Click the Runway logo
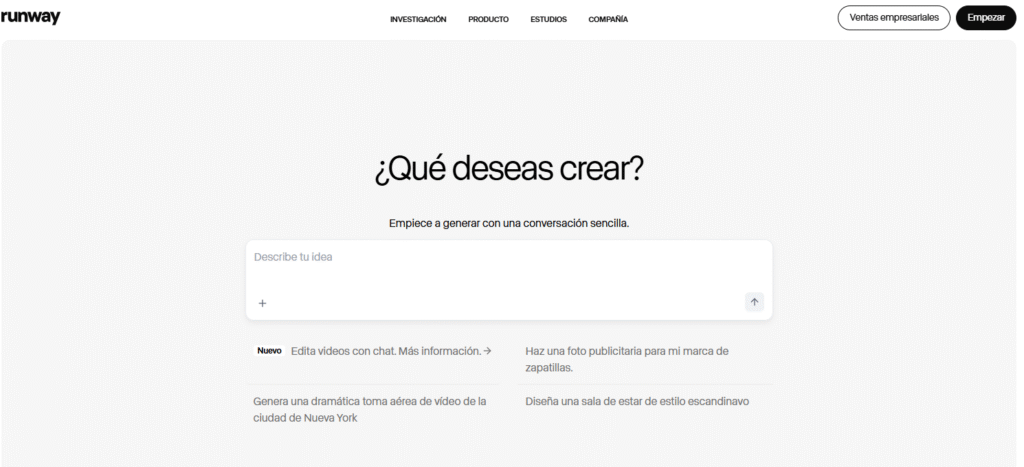This screenshot has height=467, width=1024. click(x=30, y=17)
